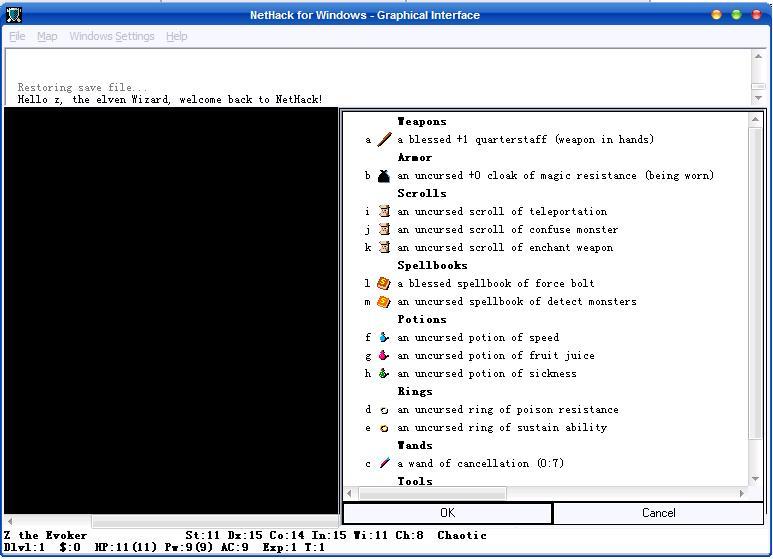
Task: Dismiss inventory with Cancel button
Action: click(659, 513)
